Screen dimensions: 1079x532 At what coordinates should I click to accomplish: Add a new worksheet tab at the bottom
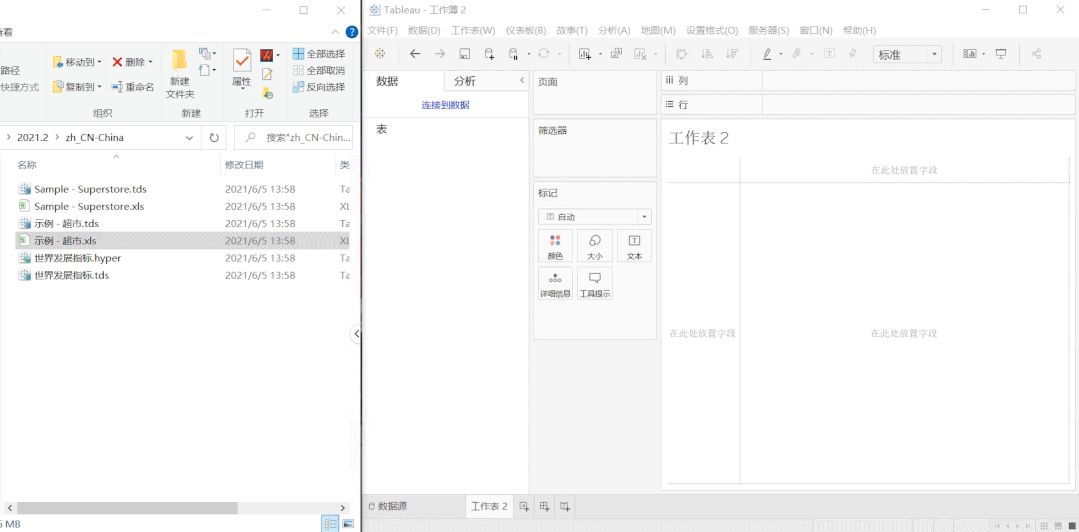tap(524, 507)
